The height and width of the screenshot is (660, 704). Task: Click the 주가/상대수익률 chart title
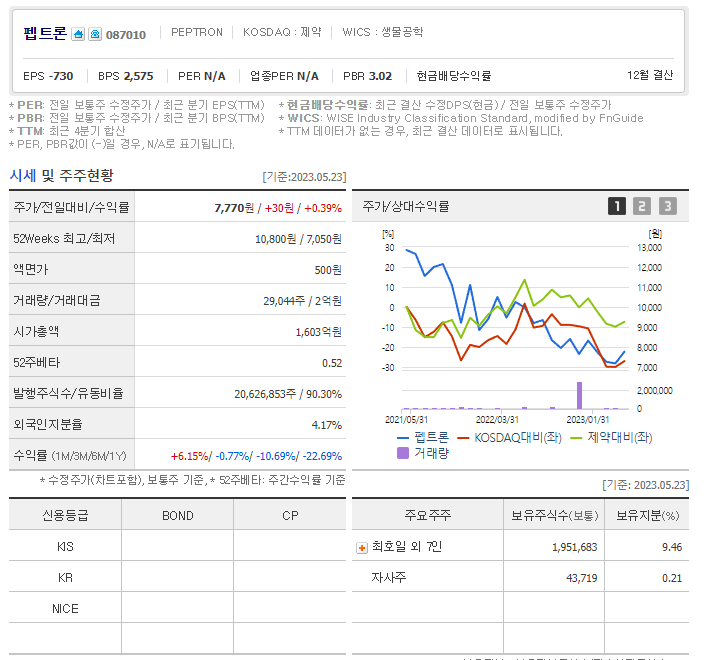pyautogui.click(x=406, y=206)
